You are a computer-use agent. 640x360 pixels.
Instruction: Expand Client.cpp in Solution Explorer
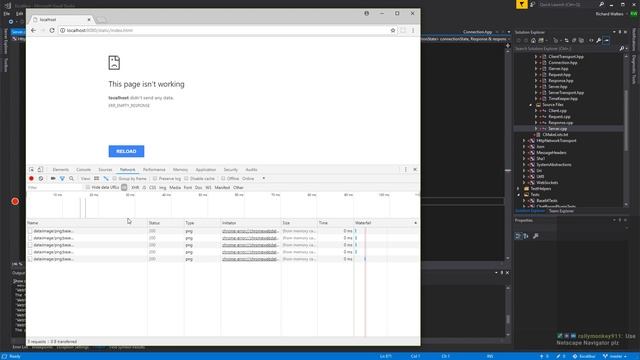pyautogui.click(x=536, y=111)
